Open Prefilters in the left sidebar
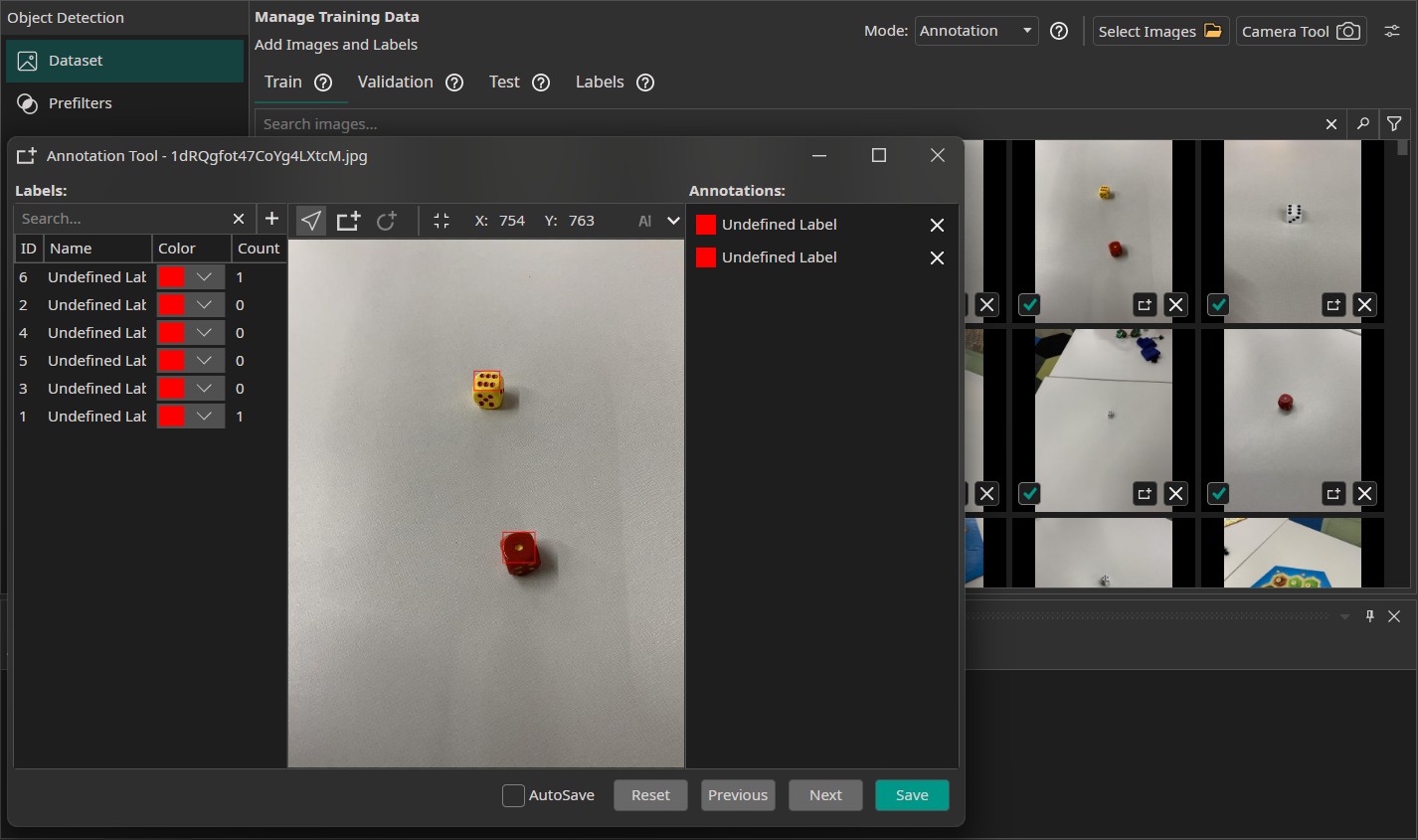Screen dimensions: 1418x840 [80, 103]
